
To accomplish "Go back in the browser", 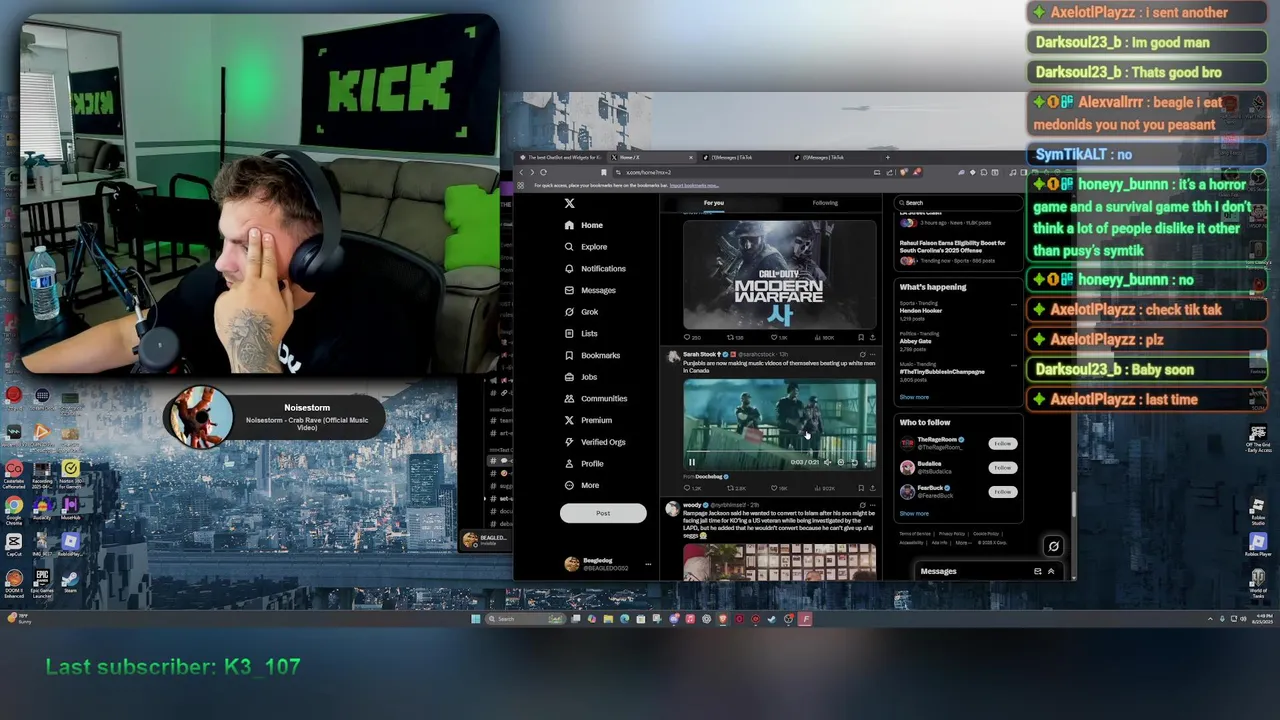I will point(521,172).
